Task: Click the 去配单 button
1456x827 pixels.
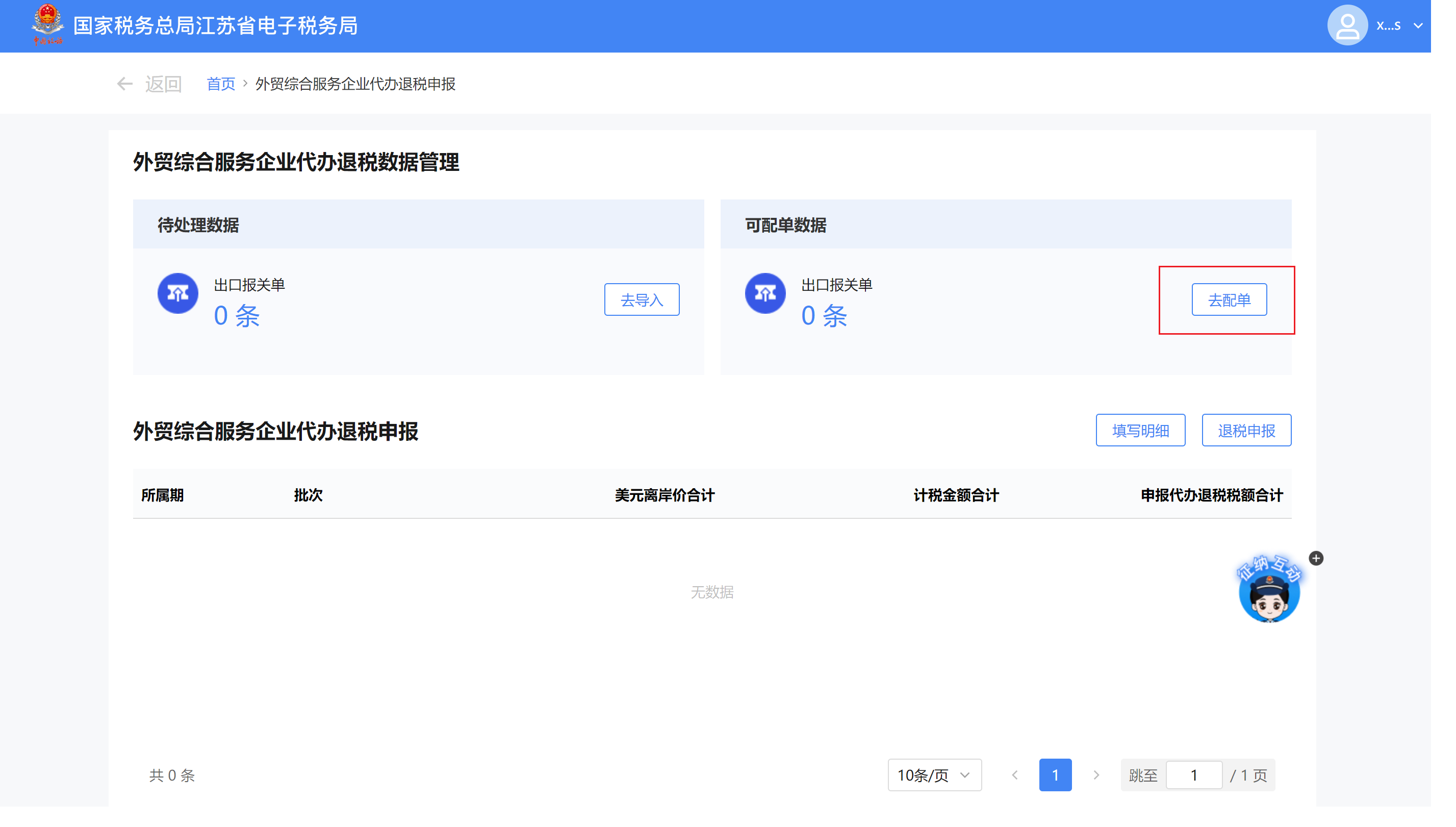Action: (1229, 299)
